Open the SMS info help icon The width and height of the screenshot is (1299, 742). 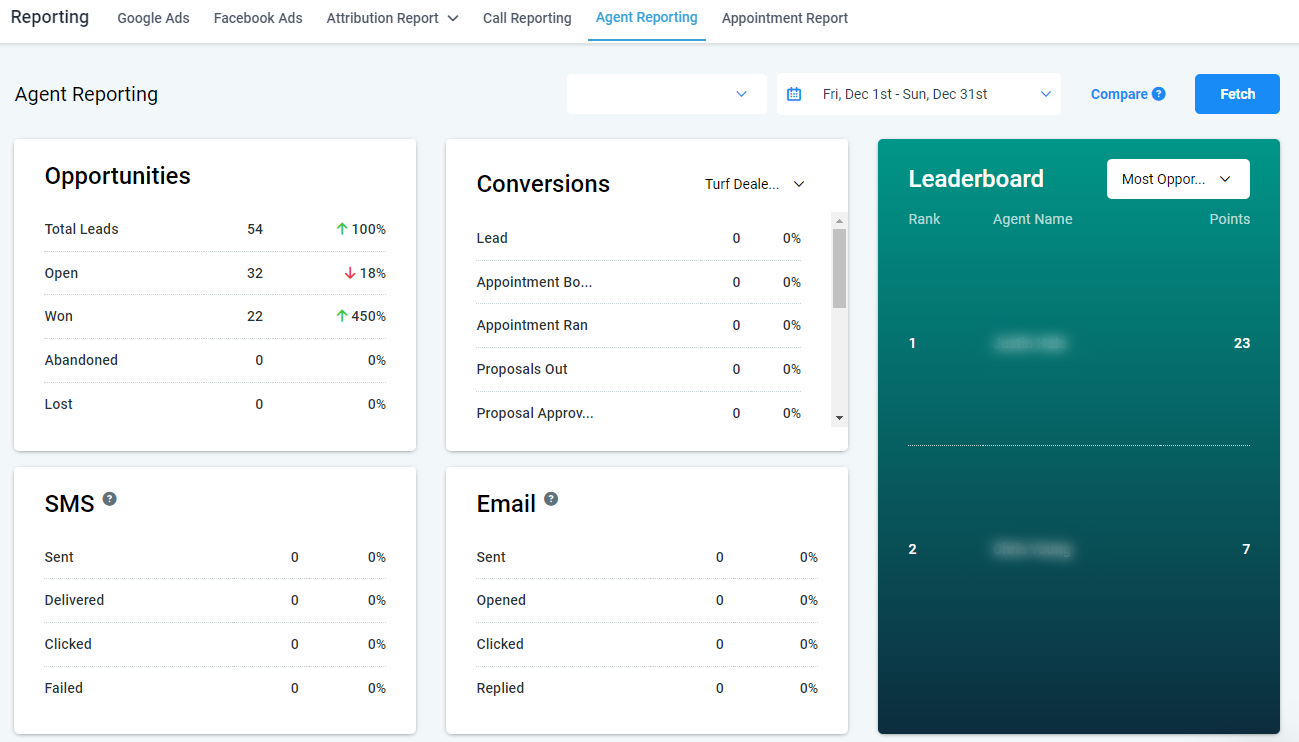pyautogui.click(x=110, y=499)
